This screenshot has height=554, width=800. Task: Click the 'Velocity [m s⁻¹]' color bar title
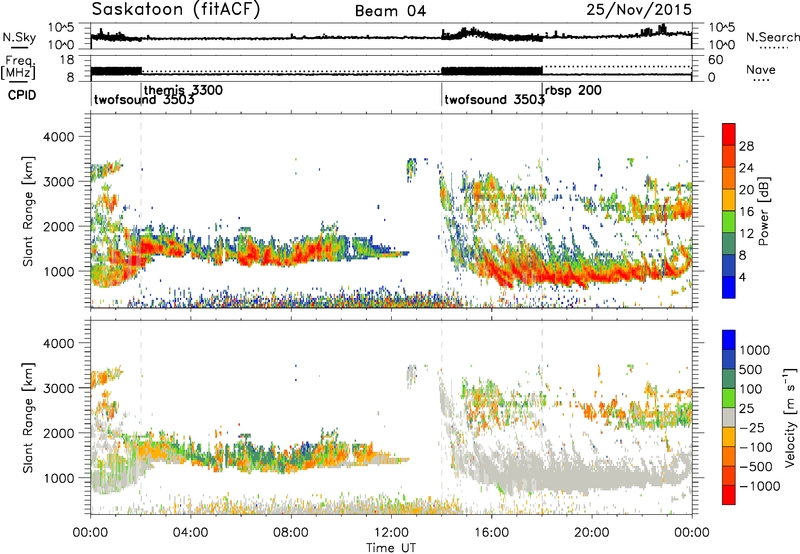tap(790, 417)
